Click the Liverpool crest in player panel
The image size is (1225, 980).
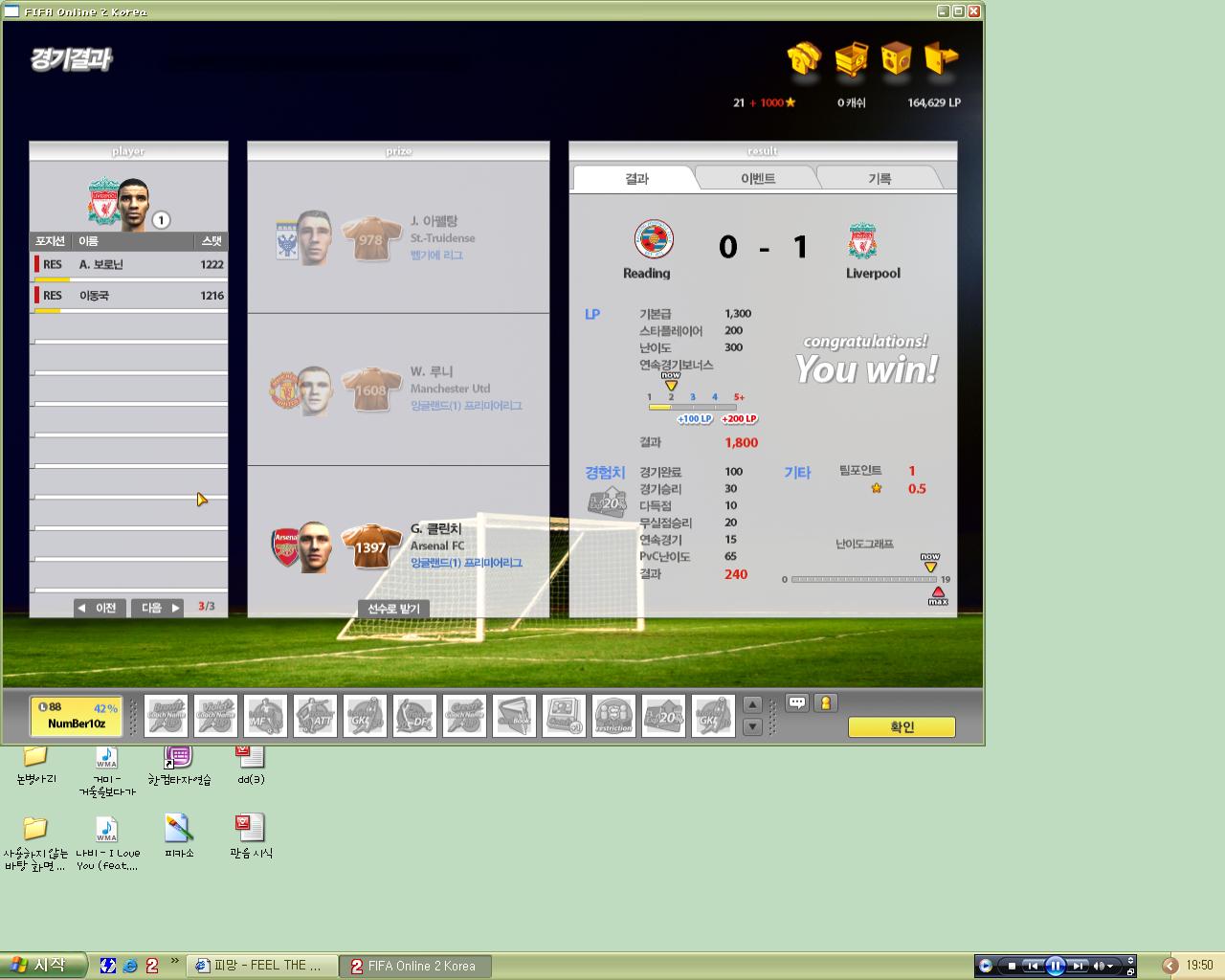tap(103, 200)
